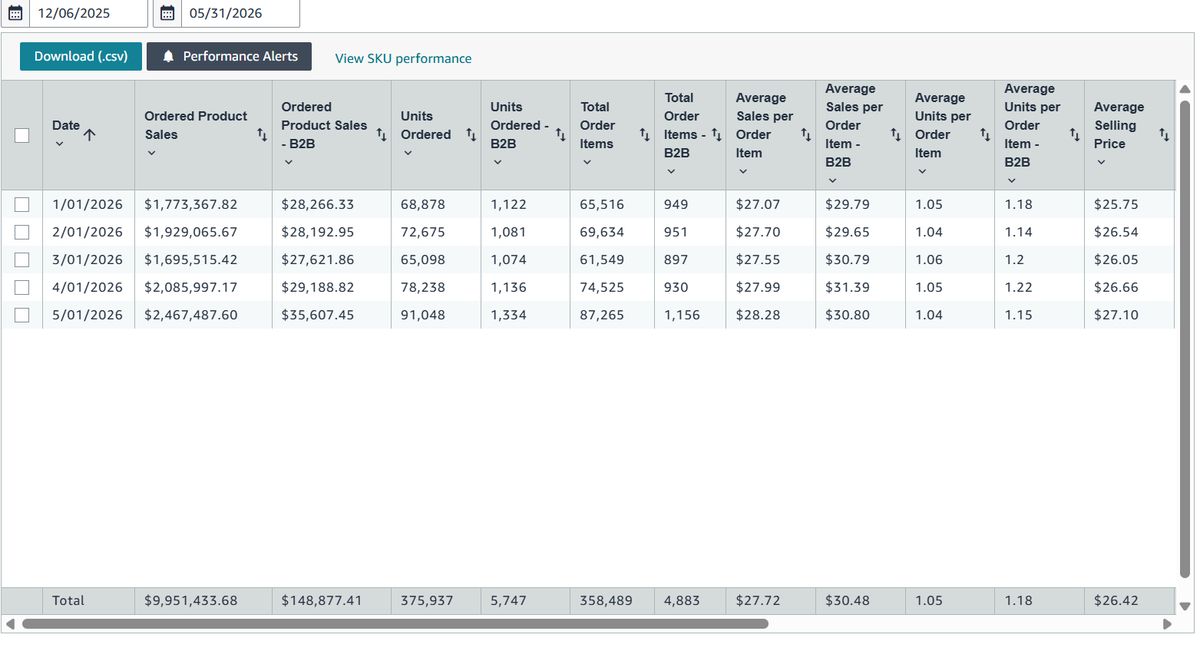1200x651 pixels.
Task: Click the 1/01/2026 date cell
Action: tap(87, 204)
